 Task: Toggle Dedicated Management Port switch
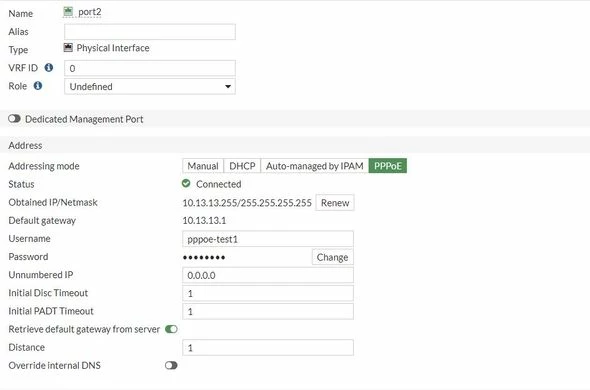click(x=14, y=119)
